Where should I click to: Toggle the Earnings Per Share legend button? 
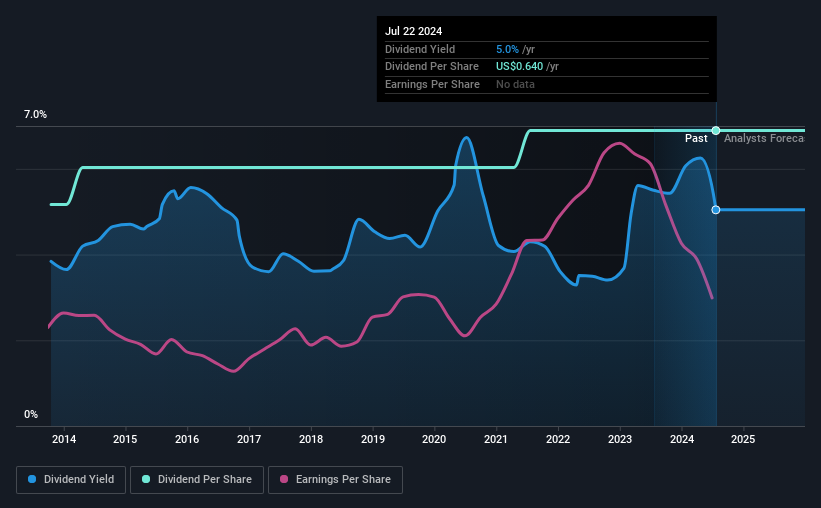pyautogui.click(x=335, y=480)
